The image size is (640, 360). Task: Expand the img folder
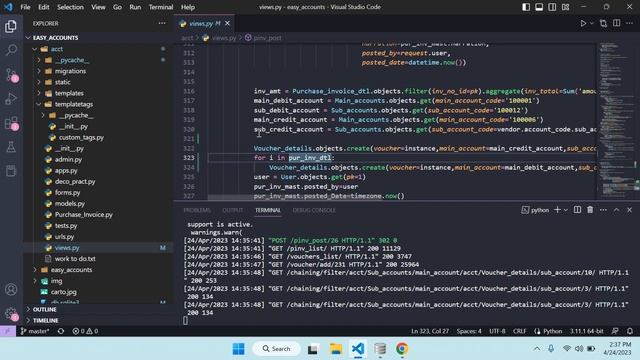[x=98, y=280]
